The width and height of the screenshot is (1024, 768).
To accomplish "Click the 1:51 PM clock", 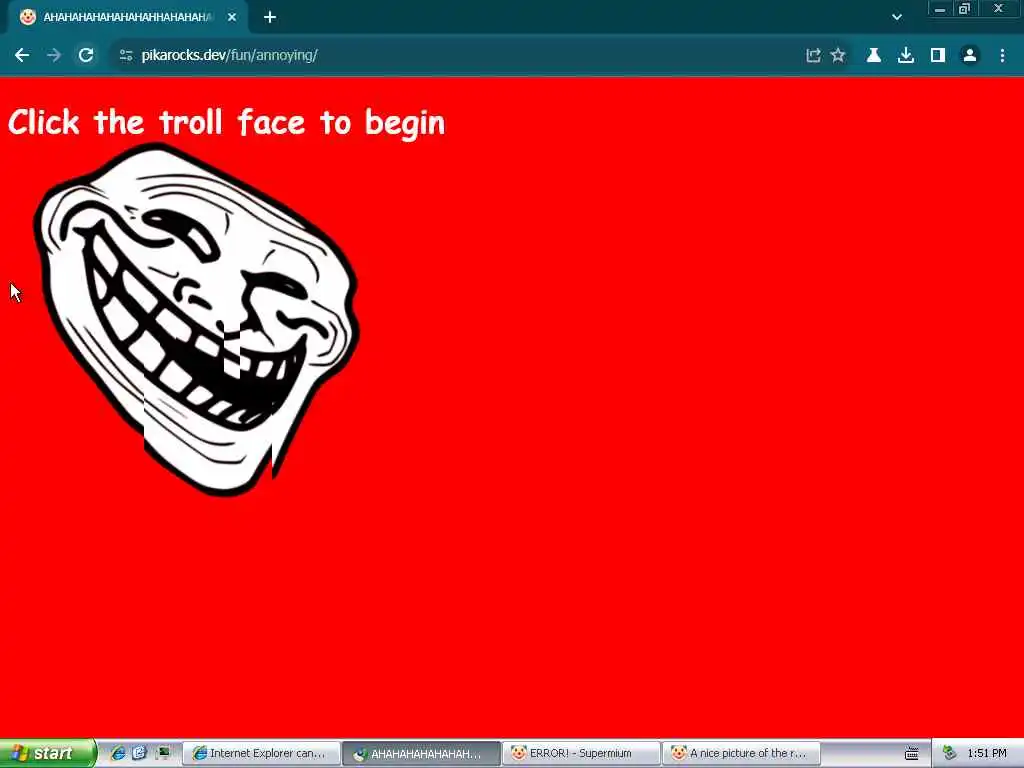I will (987, 753).
